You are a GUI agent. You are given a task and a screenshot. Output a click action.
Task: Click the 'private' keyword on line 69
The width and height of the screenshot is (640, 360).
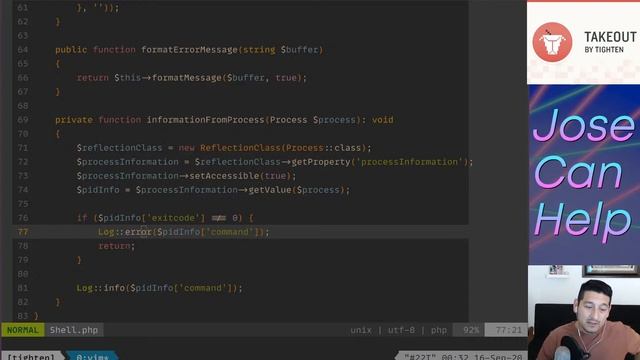coord(74,120)
